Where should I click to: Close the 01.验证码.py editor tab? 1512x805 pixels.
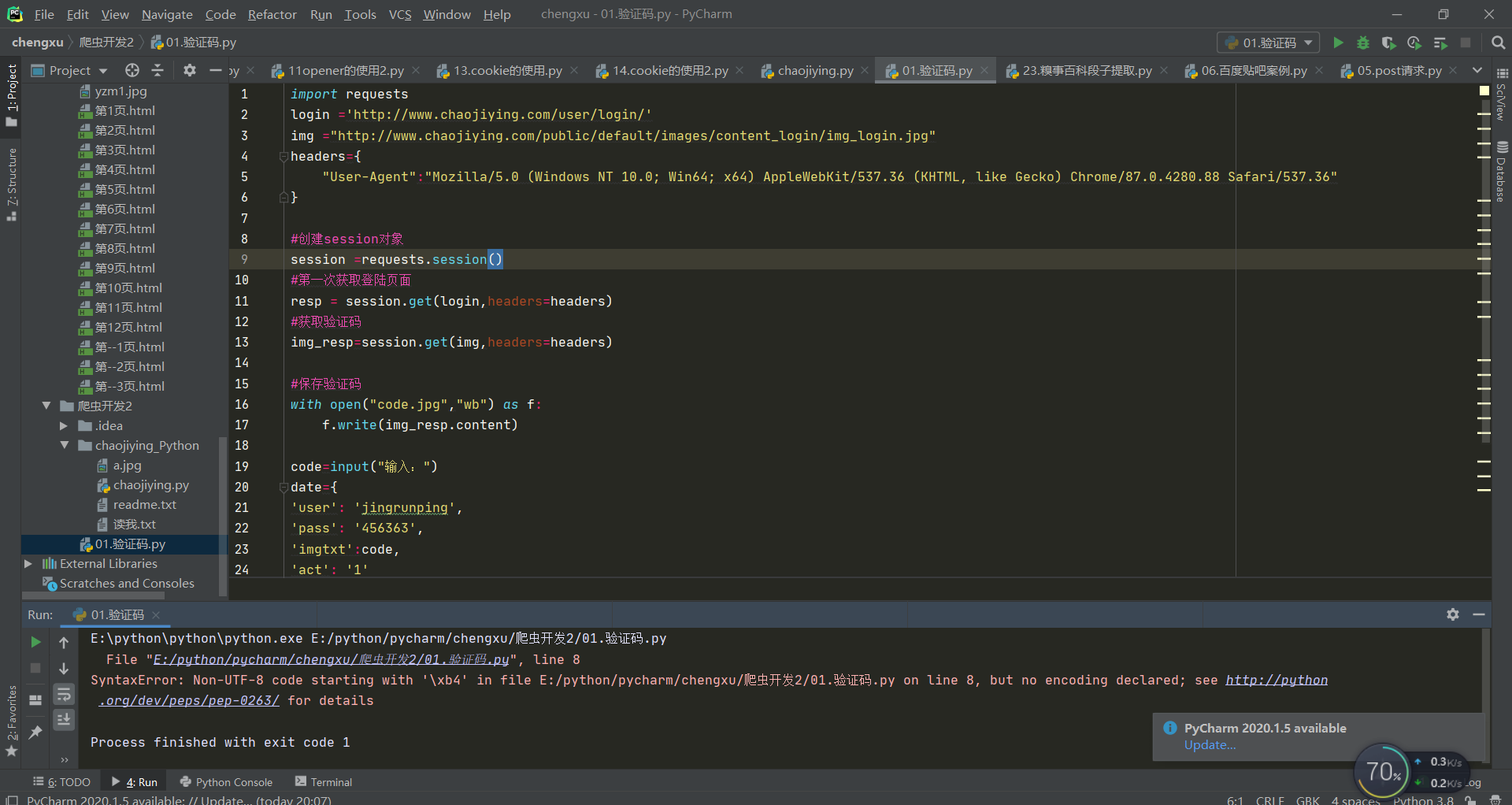984,70
